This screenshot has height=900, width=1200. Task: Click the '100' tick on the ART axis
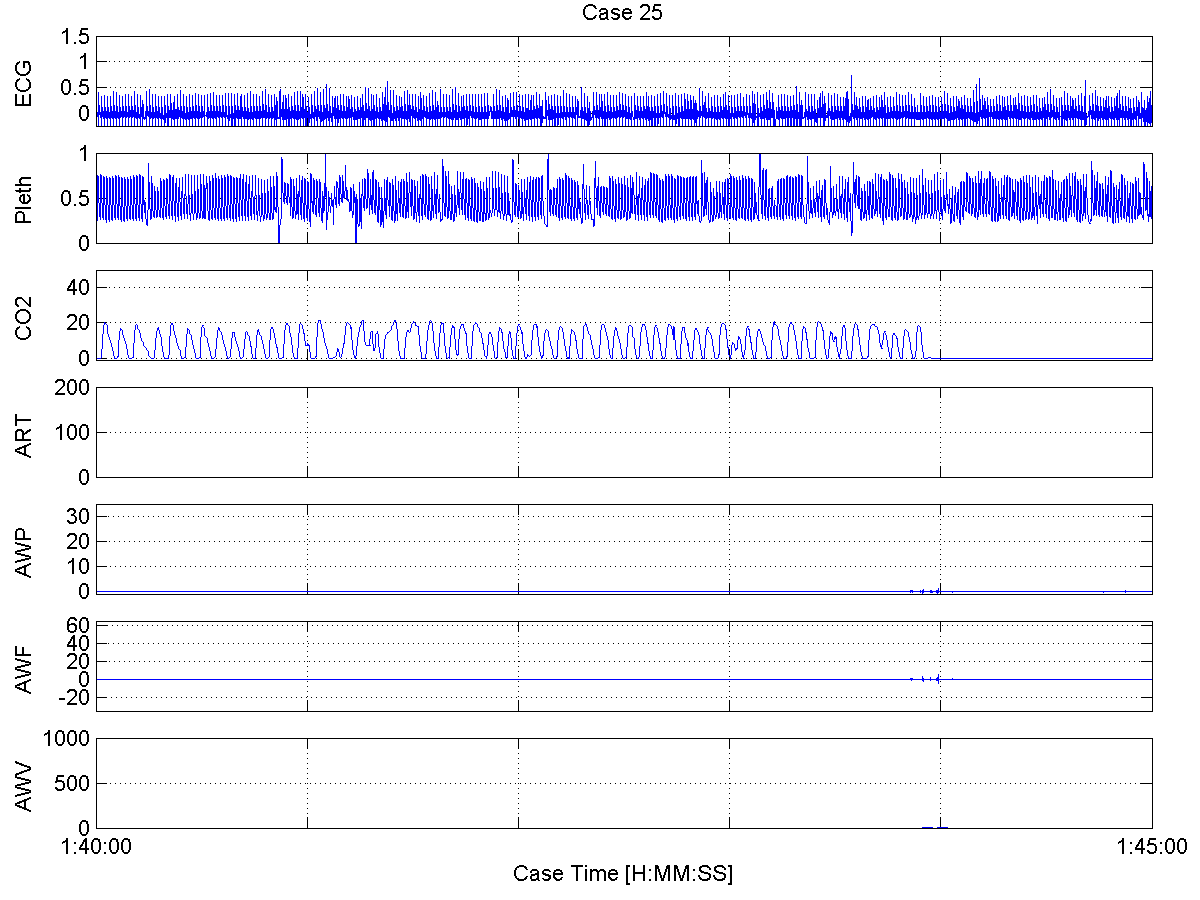tap(75, 432)
